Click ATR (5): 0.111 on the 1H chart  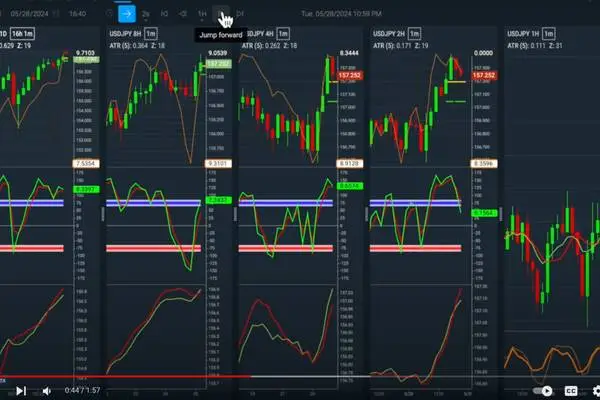(526, 46)
